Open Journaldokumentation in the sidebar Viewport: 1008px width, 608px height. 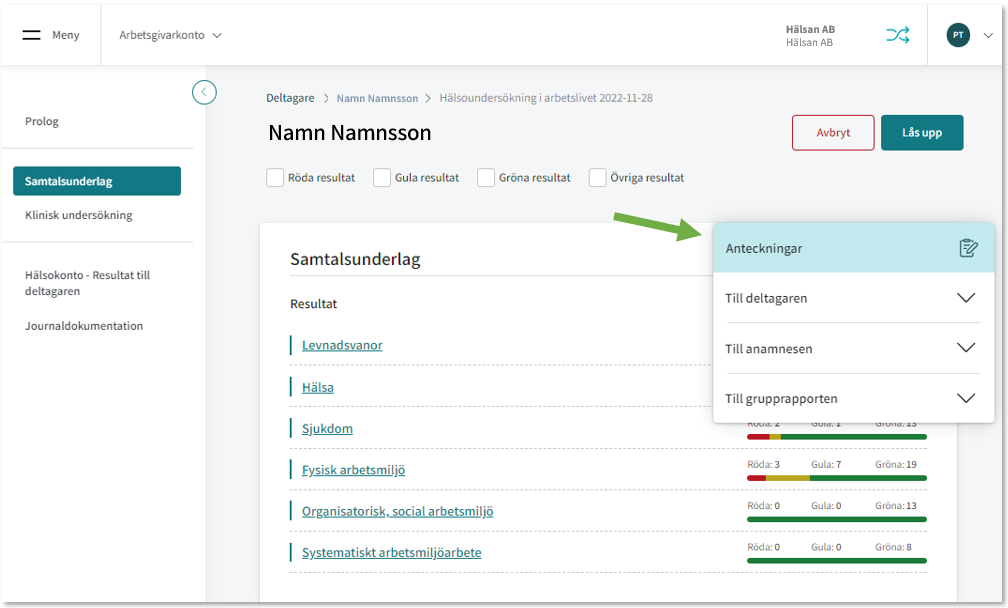(84, 326)
